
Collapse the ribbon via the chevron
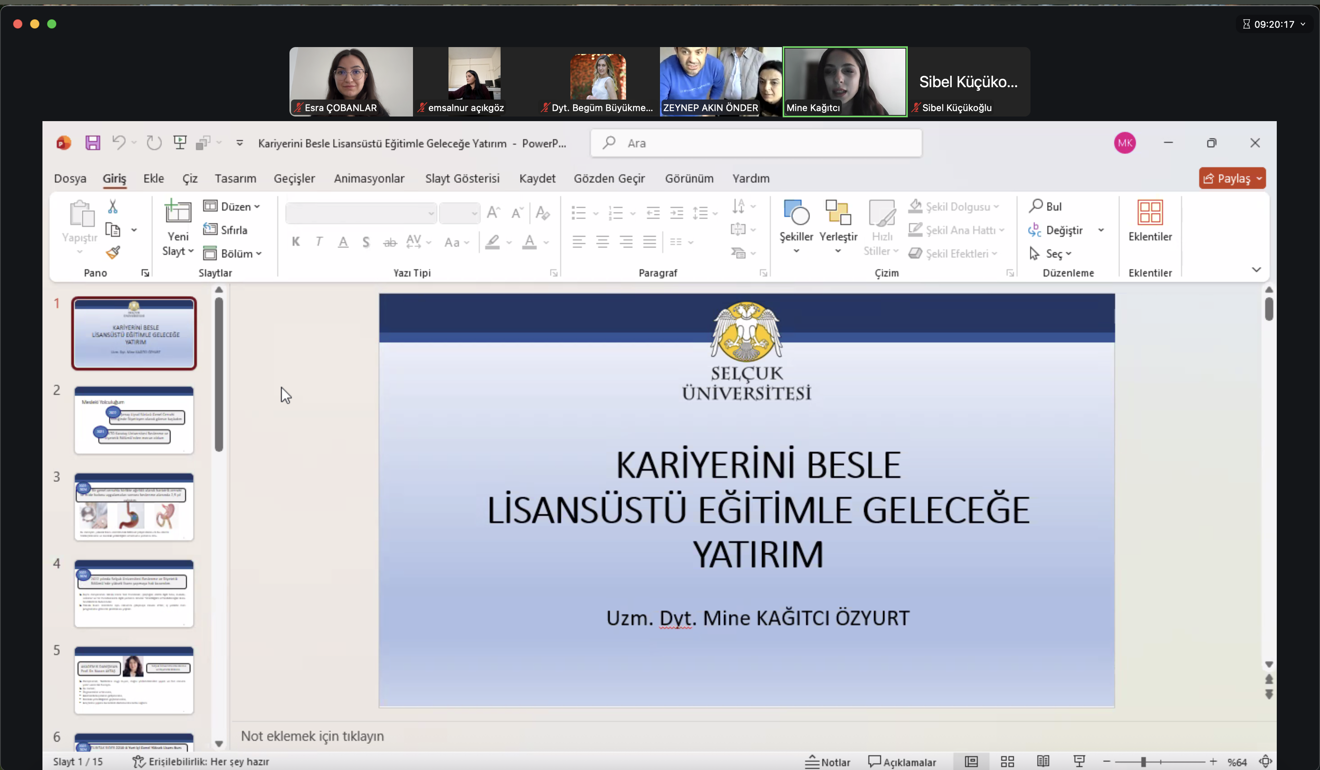pyautogui.click(x=1256, y=269)
